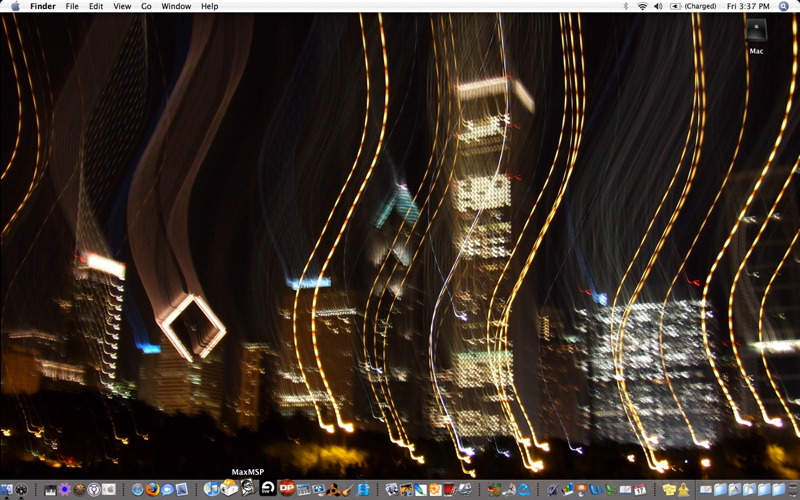Open iTunes from the Dock
This screenshot has width=800, height=500.
211,490
